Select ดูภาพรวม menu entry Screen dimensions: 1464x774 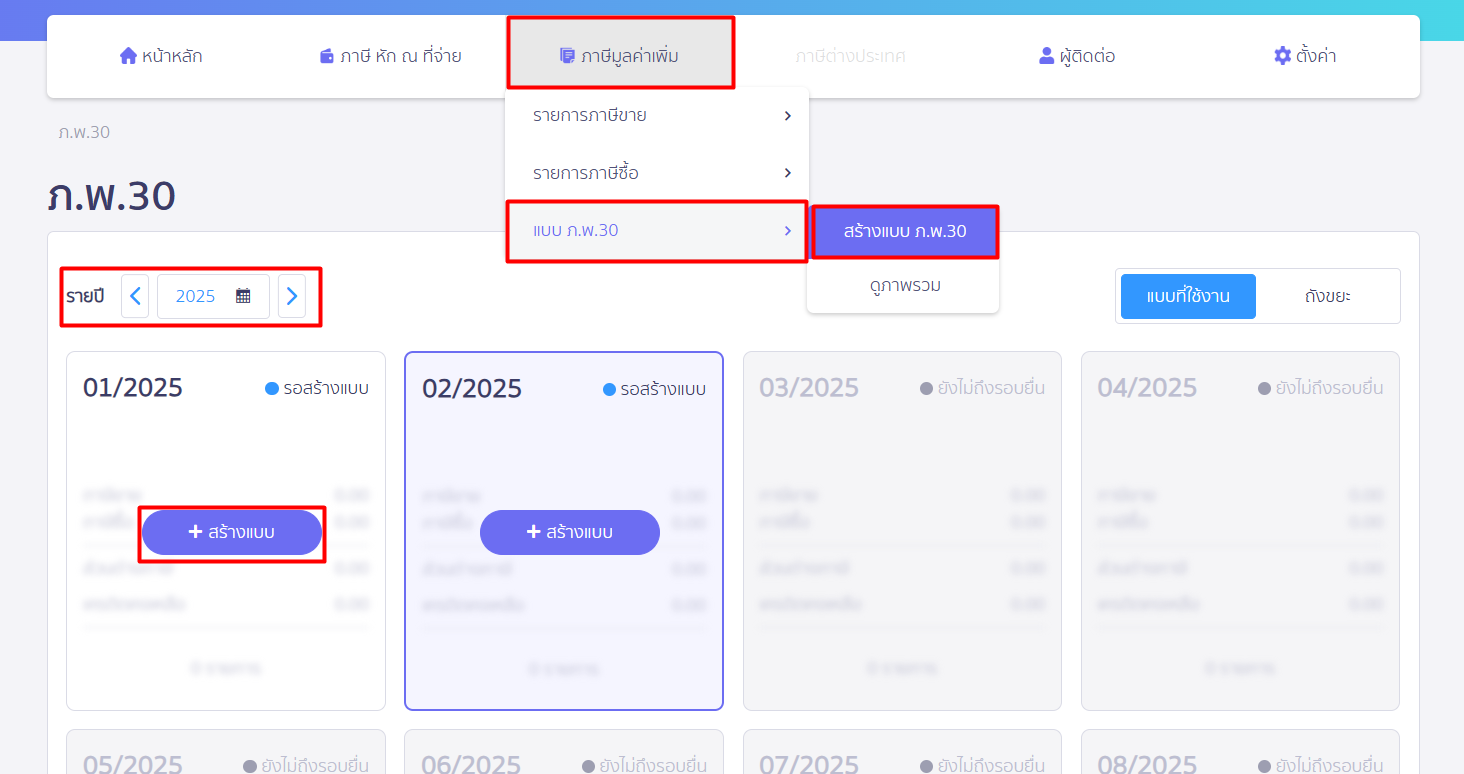[x=904, y=286]
